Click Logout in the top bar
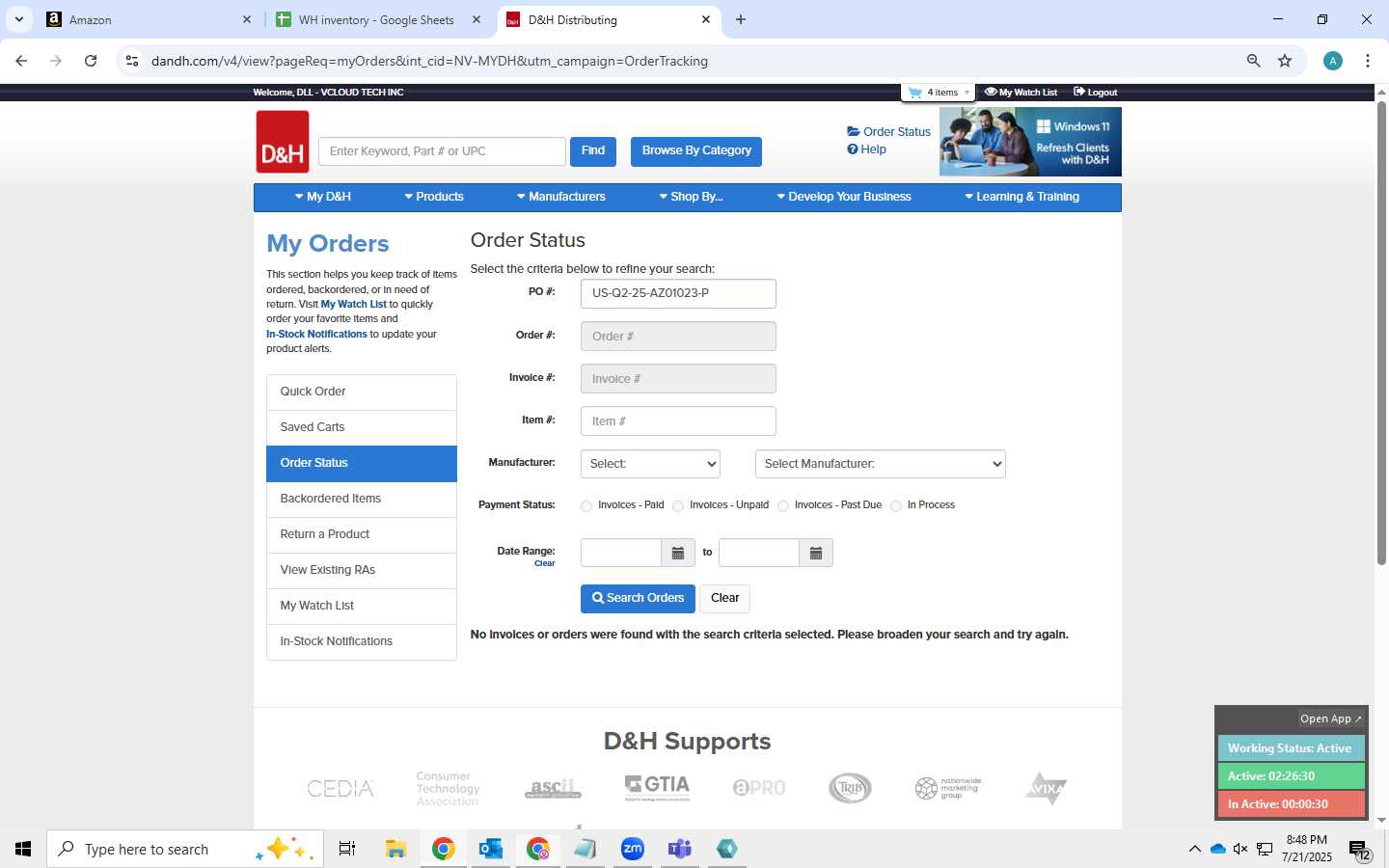1389x868 pixels. pyautogui.click(x=1096, y=93)
